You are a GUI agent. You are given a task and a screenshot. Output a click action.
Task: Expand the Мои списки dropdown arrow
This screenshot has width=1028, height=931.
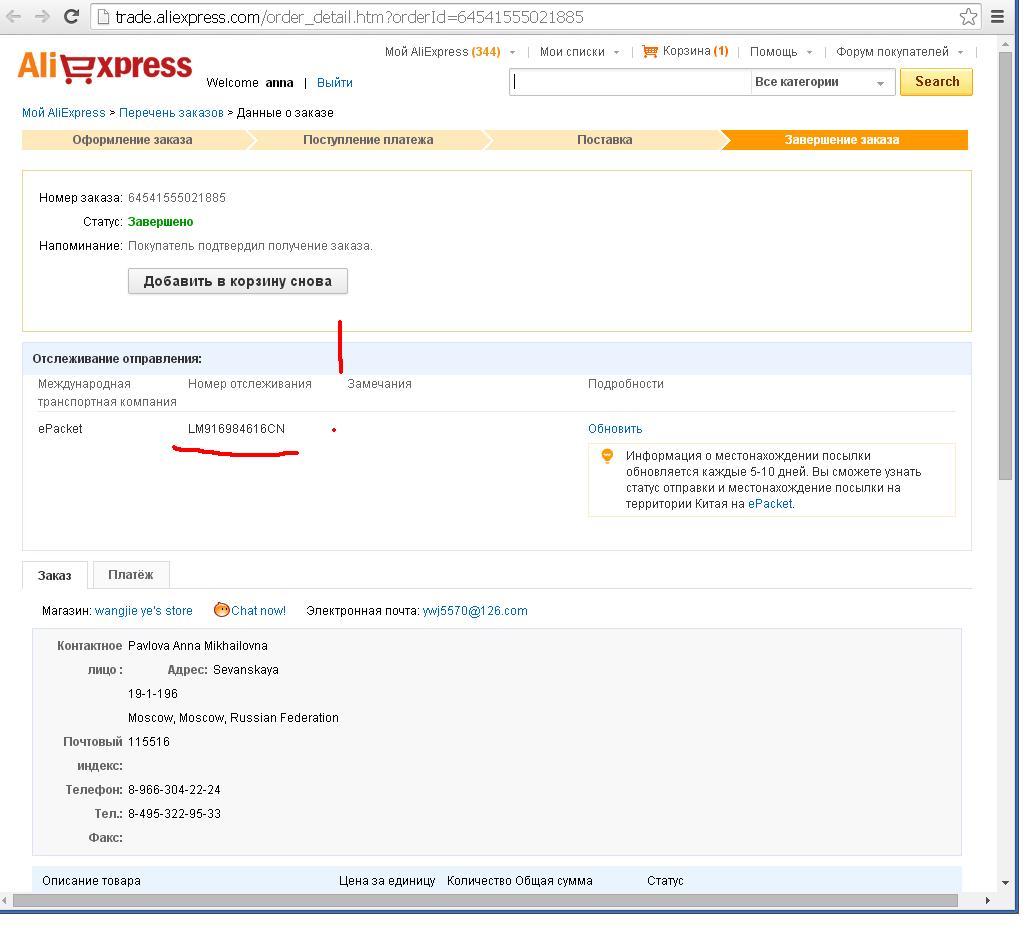[x=616, y=52]
